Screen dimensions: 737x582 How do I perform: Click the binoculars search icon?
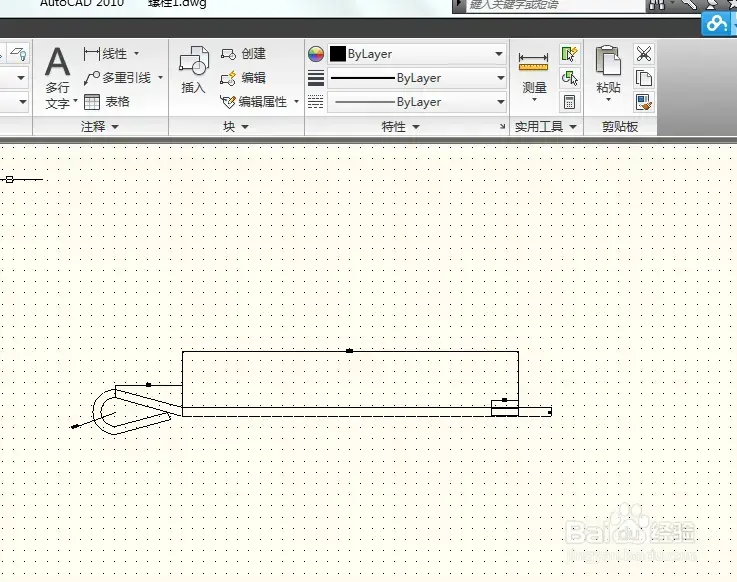657,4
